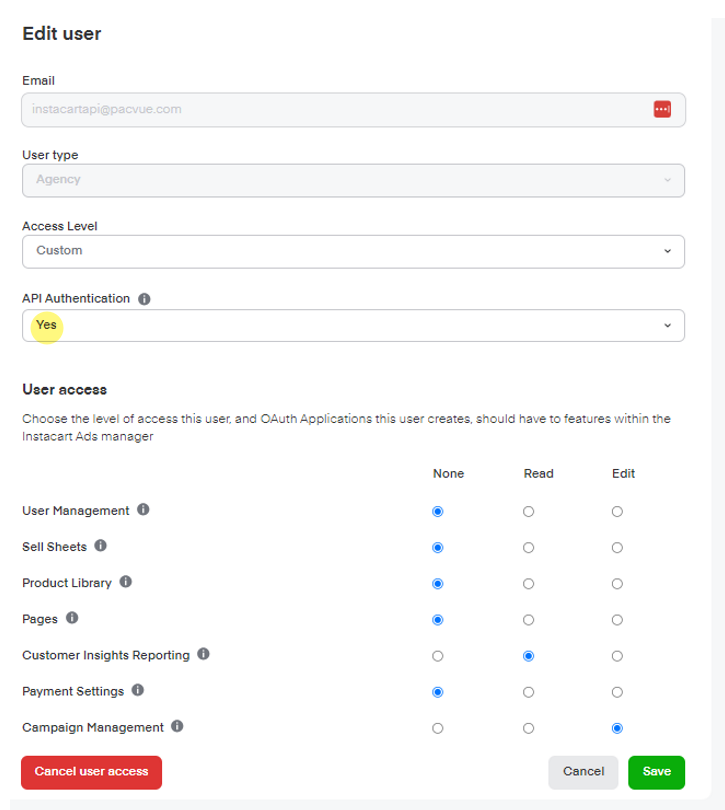Set Pages to Read
725x810 pixels.
click(528, 620)
